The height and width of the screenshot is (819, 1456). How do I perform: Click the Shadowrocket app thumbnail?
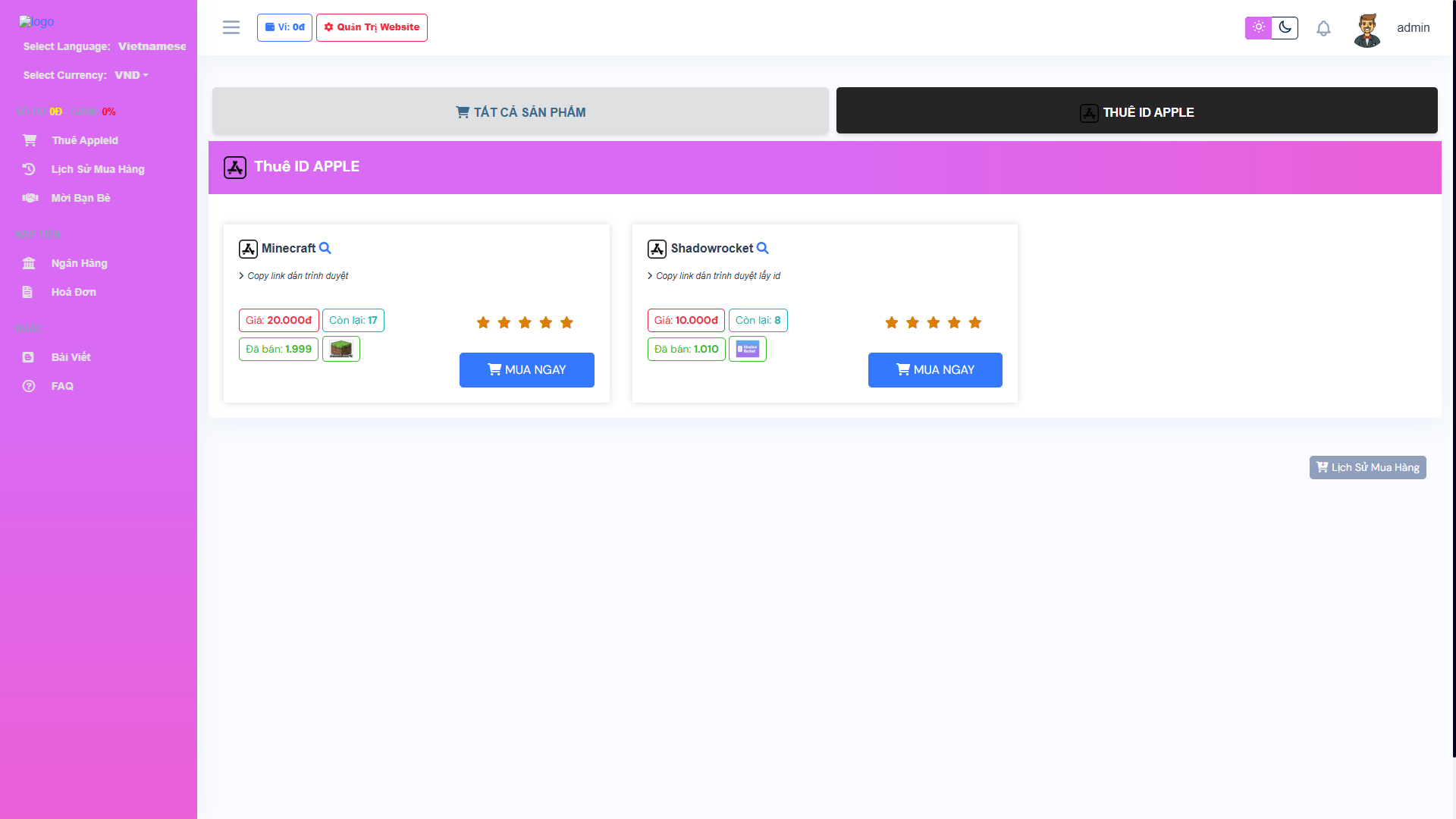click(748, 349)
